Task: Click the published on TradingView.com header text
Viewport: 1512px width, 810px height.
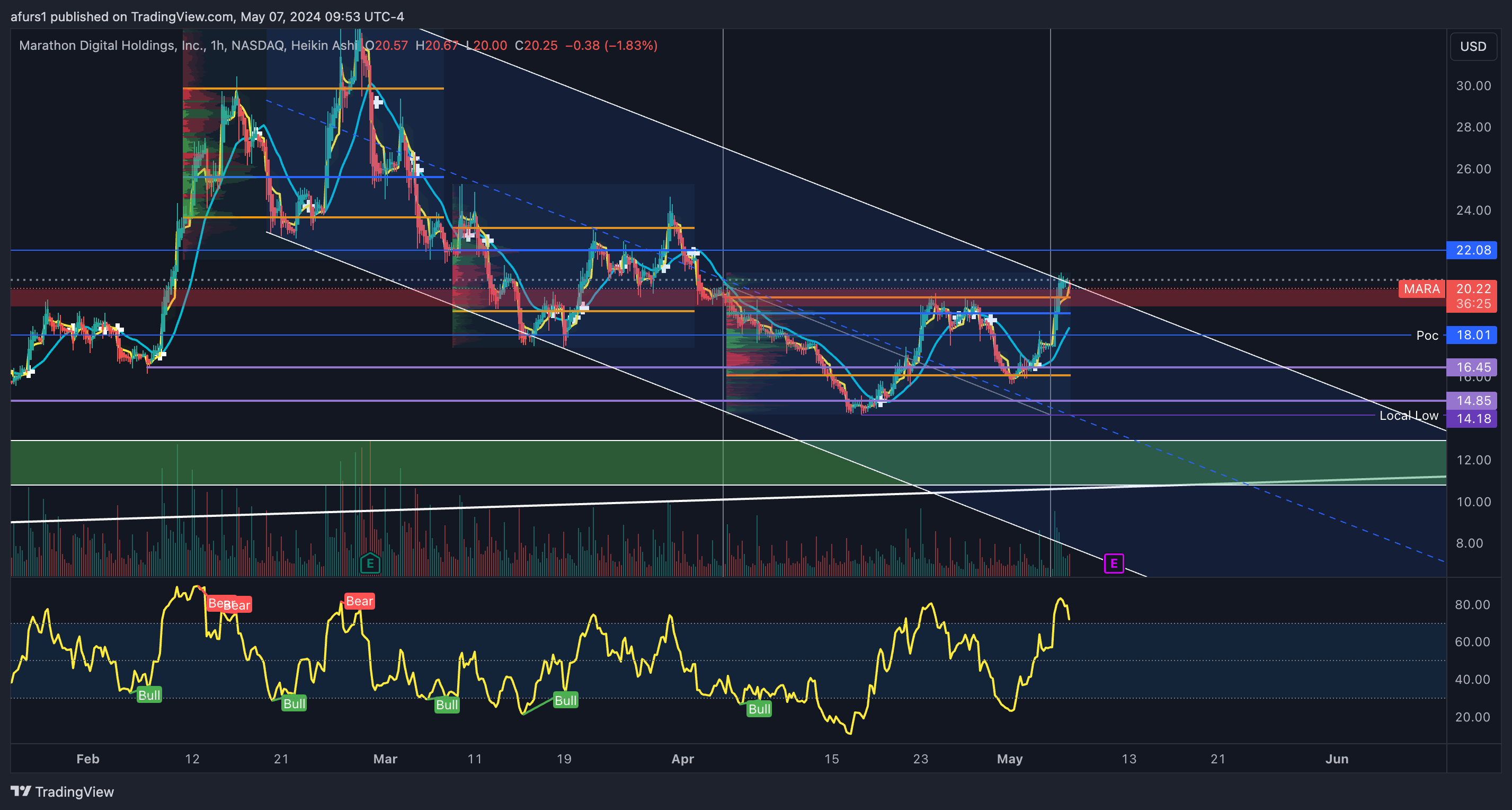Action: [x=207, y=16]
